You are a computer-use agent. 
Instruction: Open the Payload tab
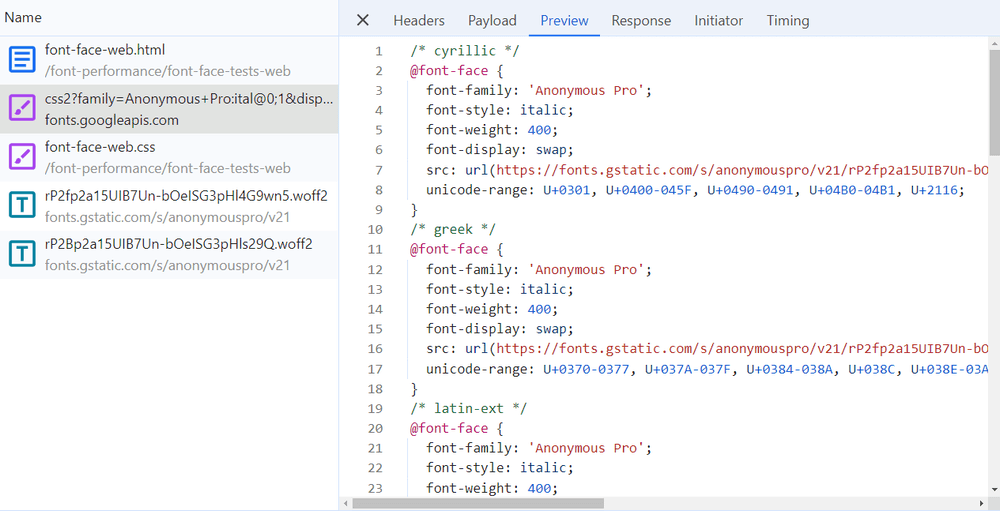(x=492, y=20)
